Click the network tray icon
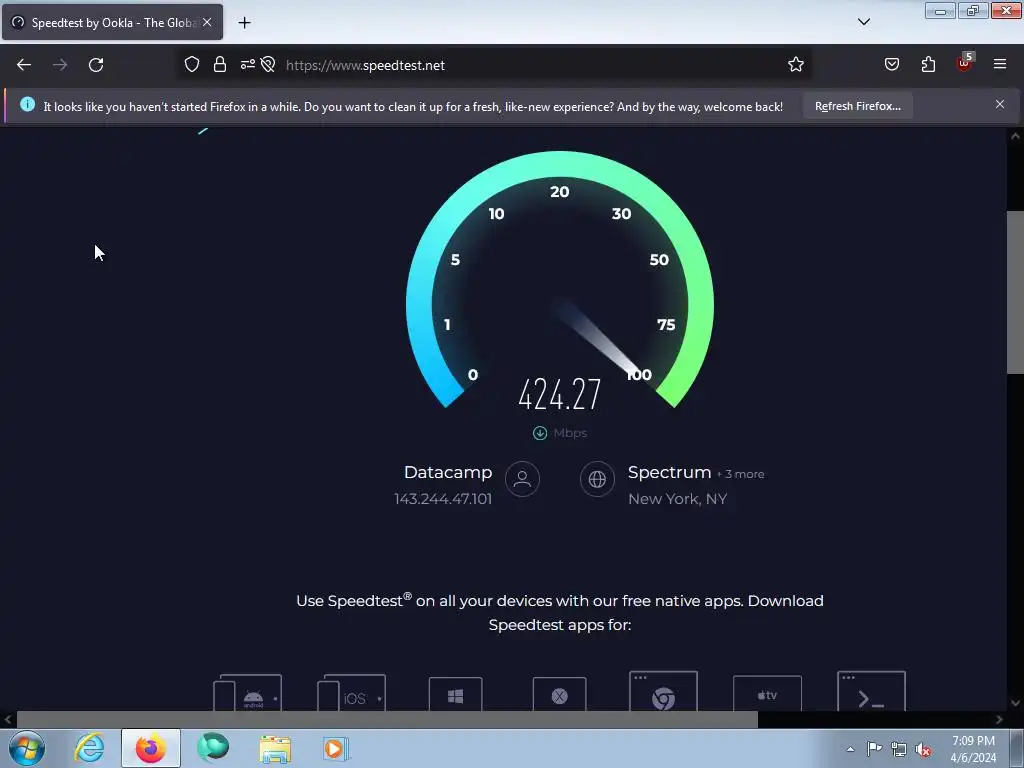Screen dimensions: 1024x768 (x=899, y=750)
